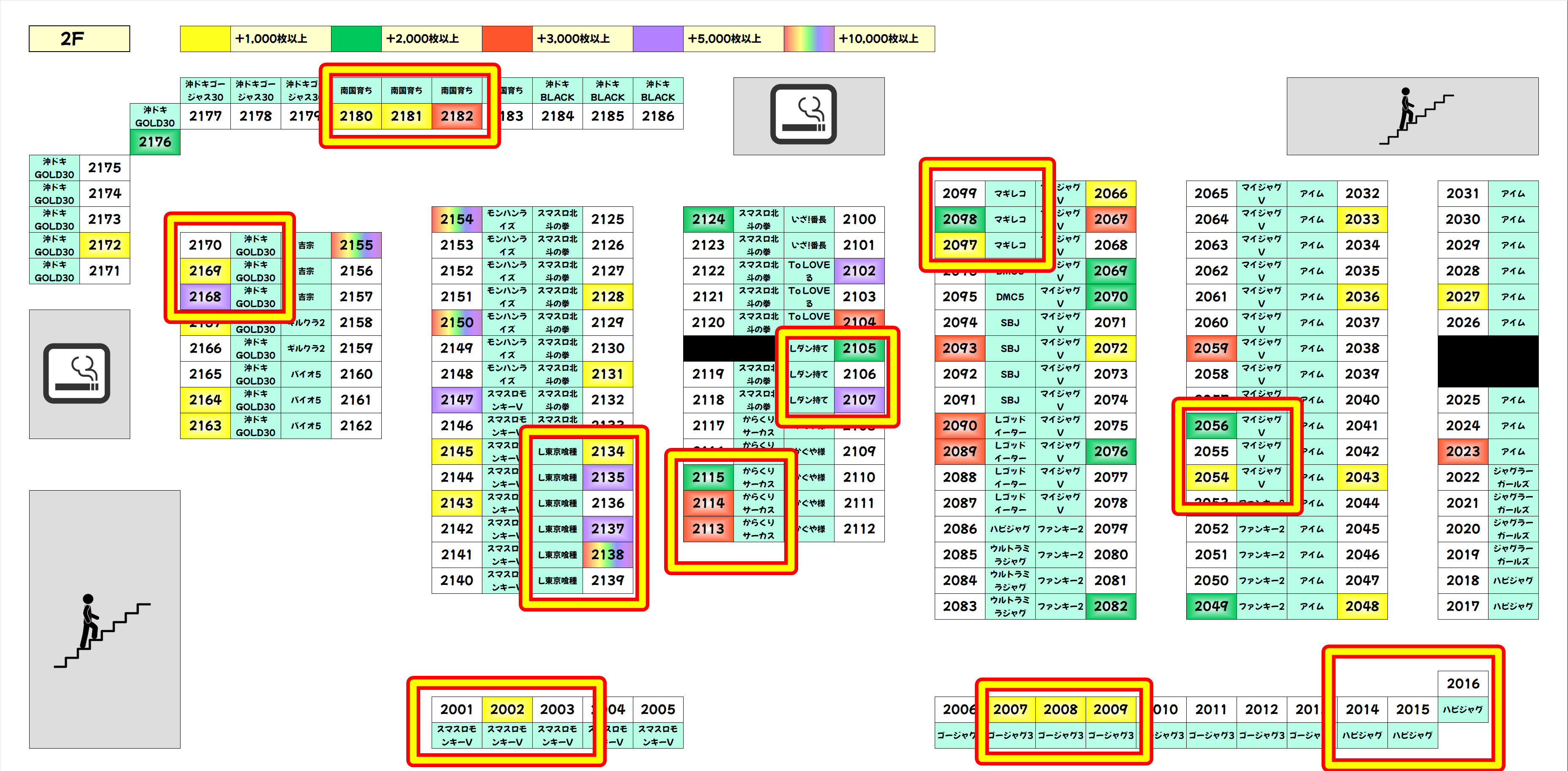
Task: Select the green +2,000枚以上 legend swatch
Action: (356, 38)
